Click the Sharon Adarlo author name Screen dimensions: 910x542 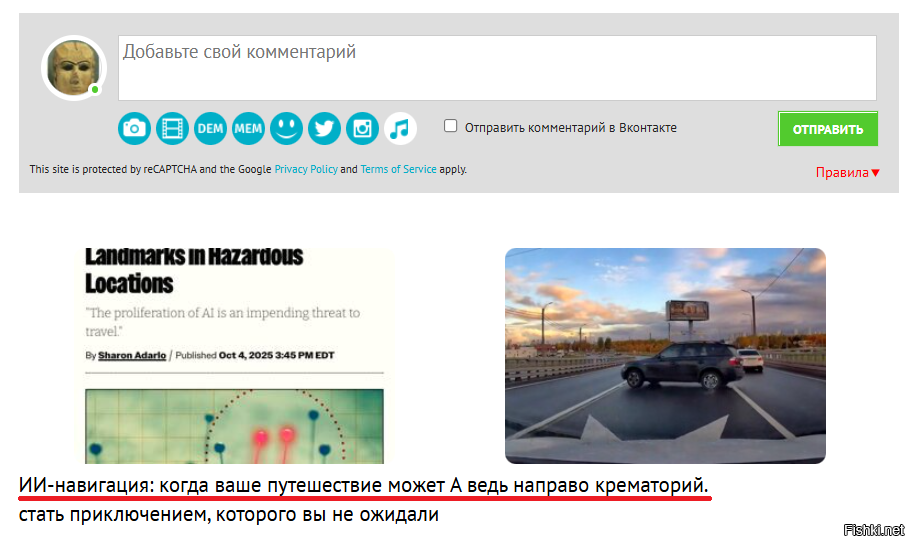coord(131,355)
